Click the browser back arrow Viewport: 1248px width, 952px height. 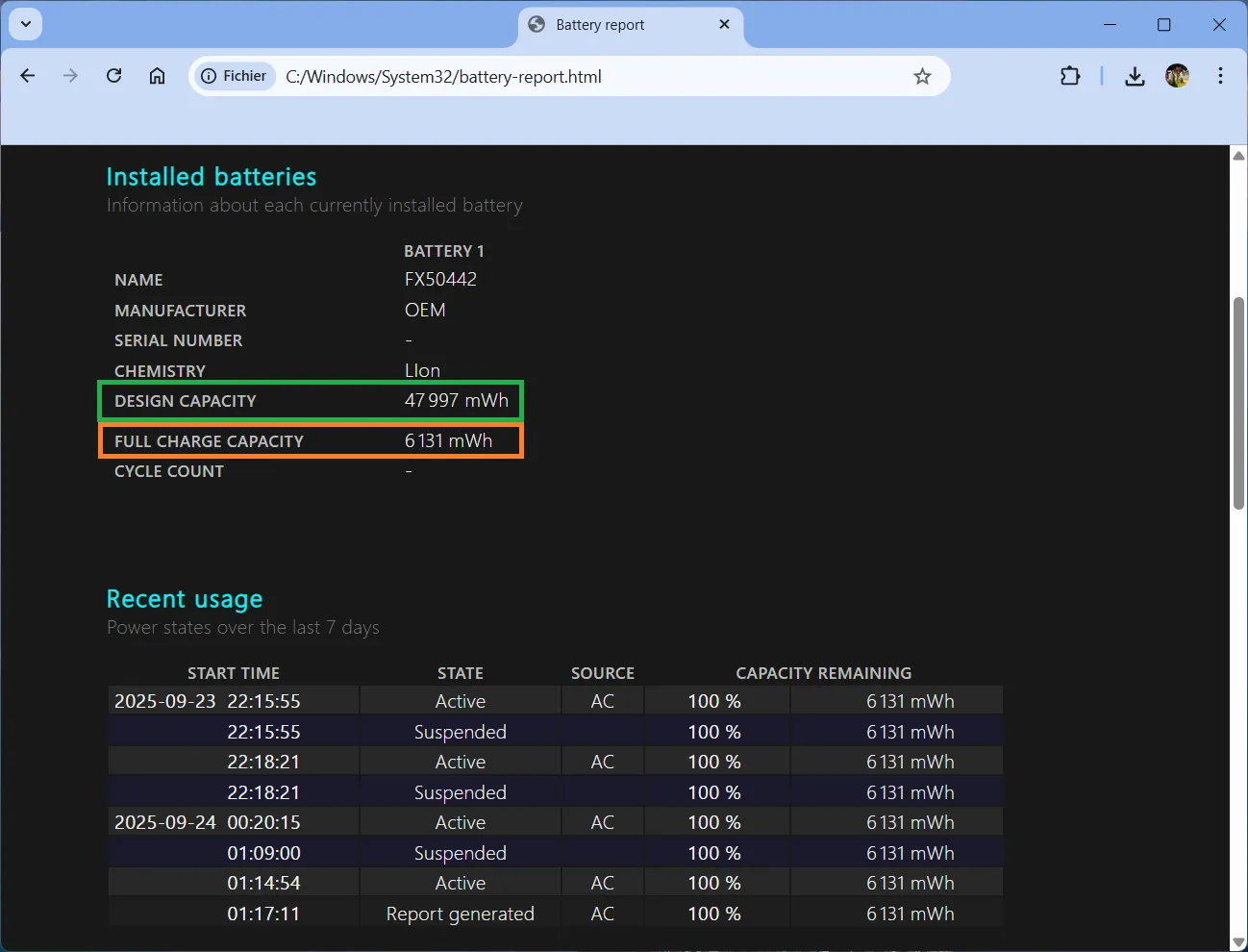point(28,76)
